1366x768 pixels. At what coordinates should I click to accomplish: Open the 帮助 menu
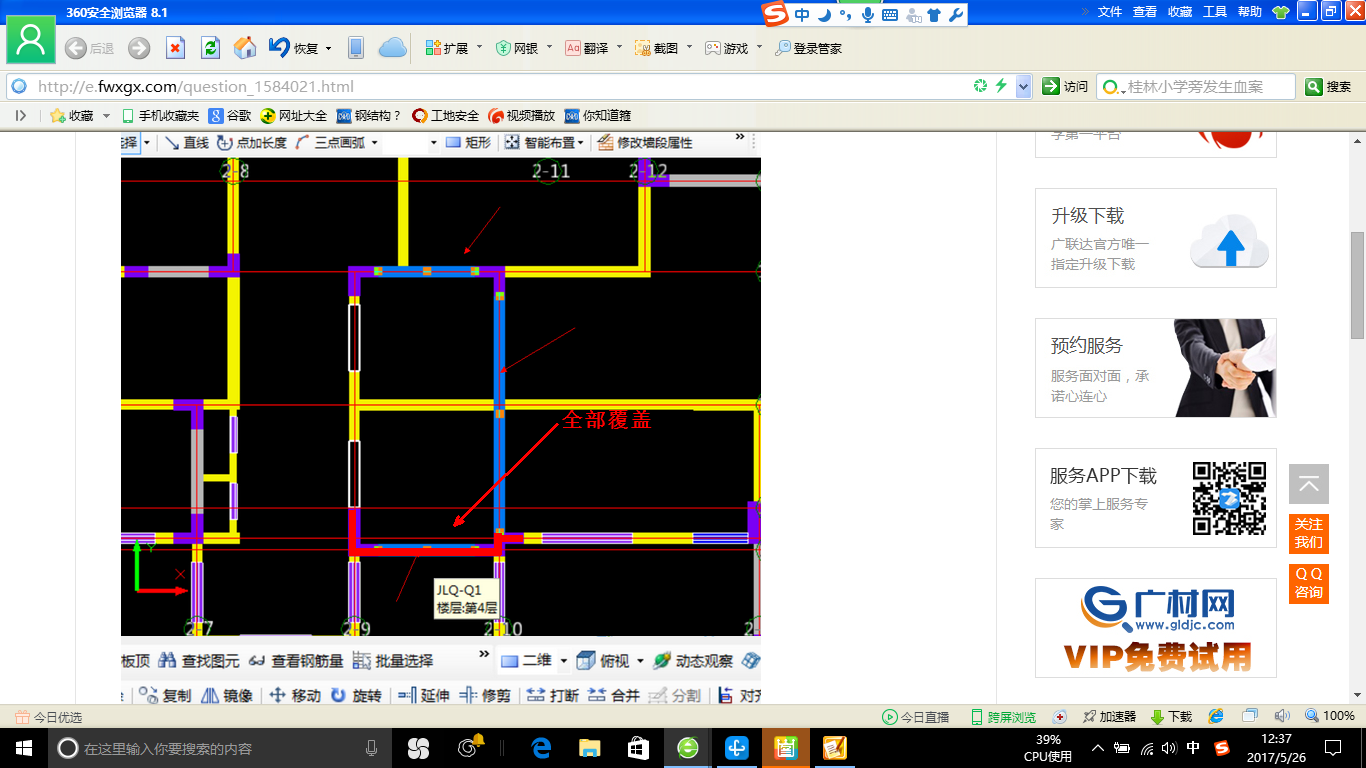[x=1250, y=12]
